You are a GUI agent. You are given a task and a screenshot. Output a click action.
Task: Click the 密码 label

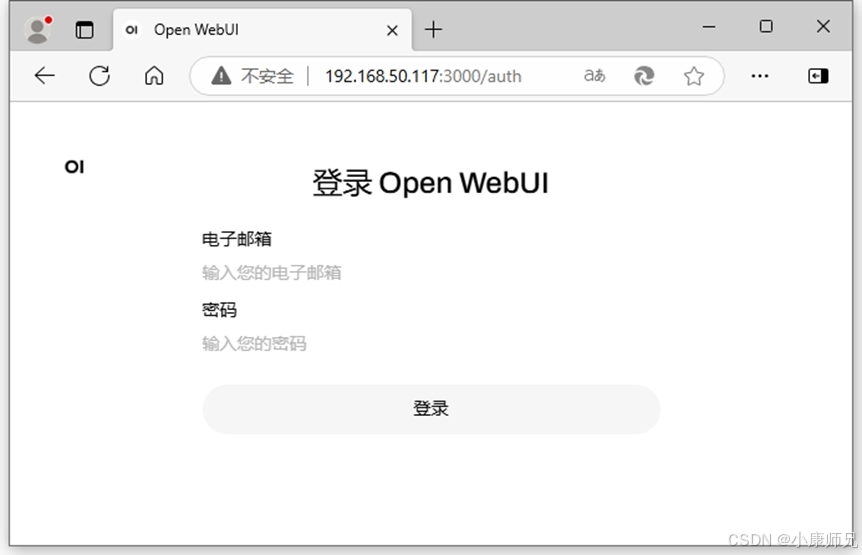tap(219, 310)
